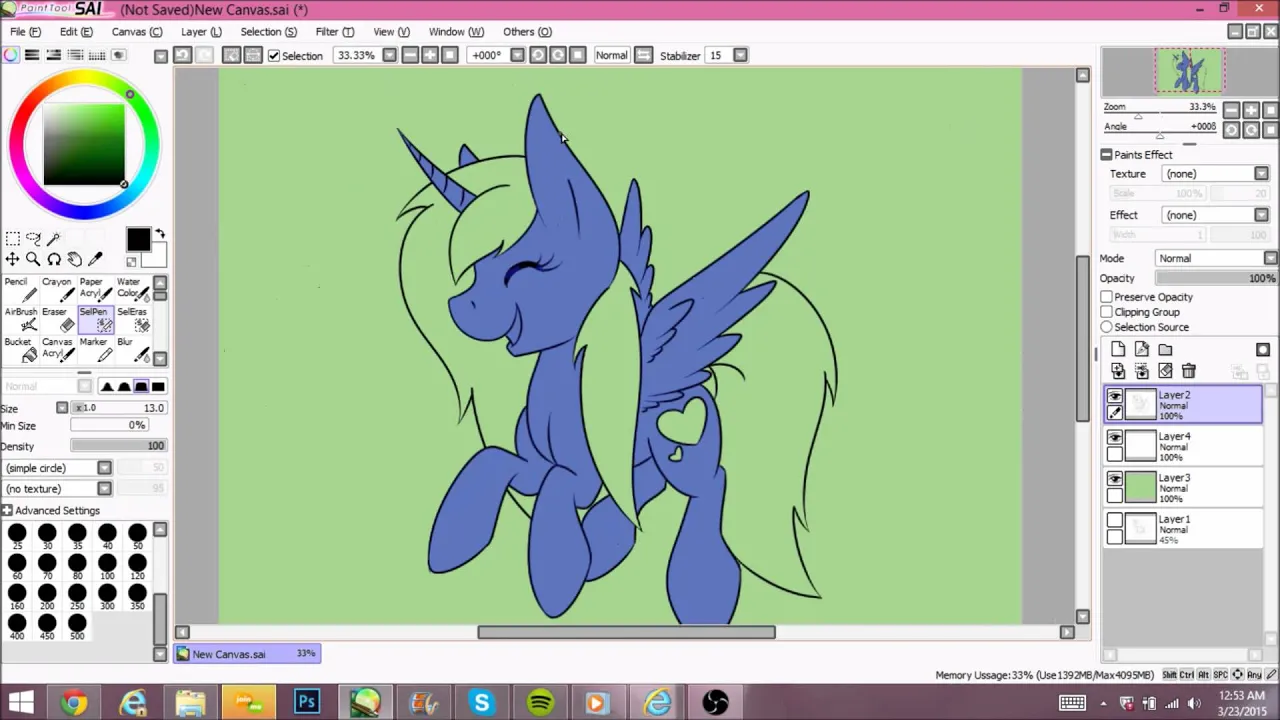Select the hand pan tool
Viewport: 1280px width, 720px height.
point(74,259)
